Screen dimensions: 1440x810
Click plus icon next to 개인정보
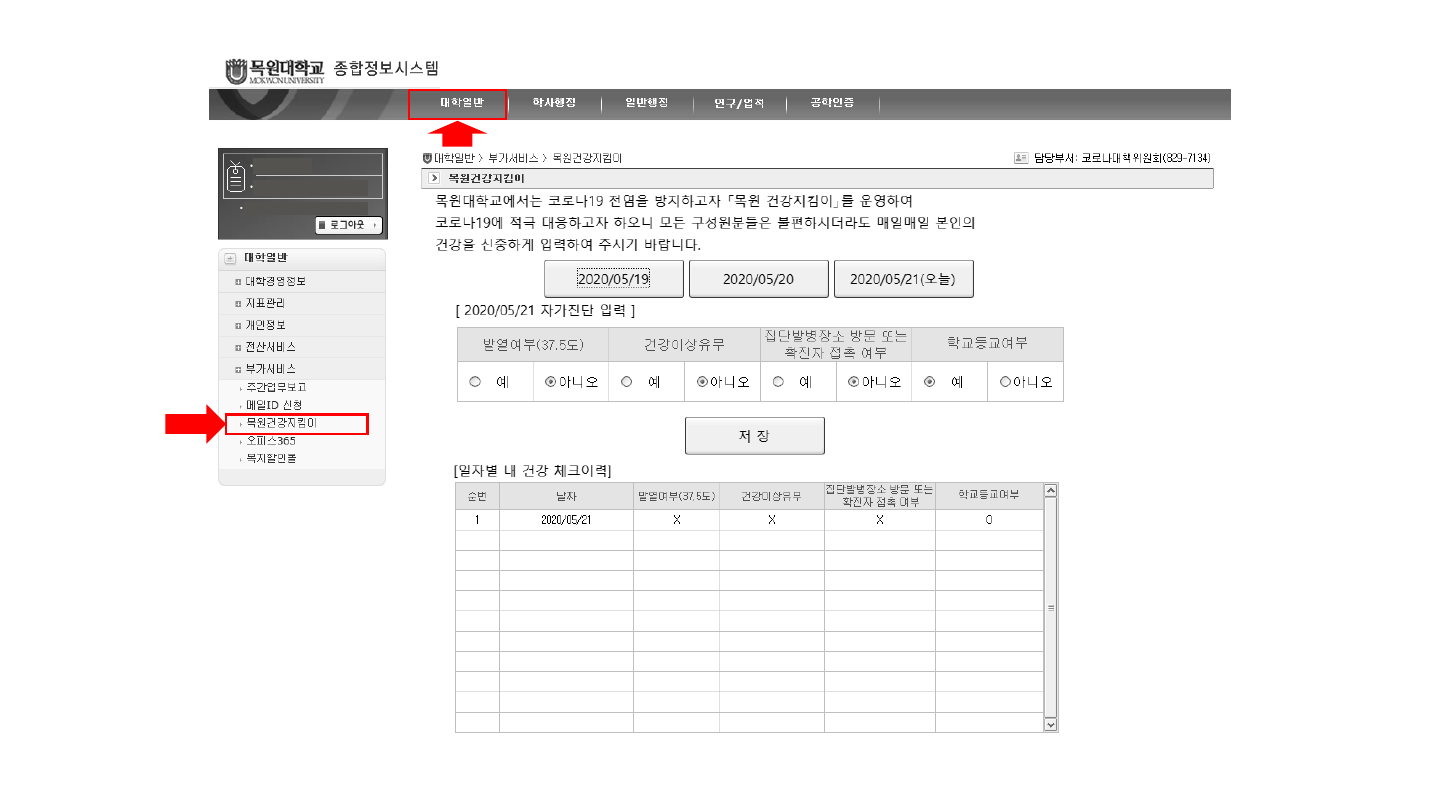[238, 325]
